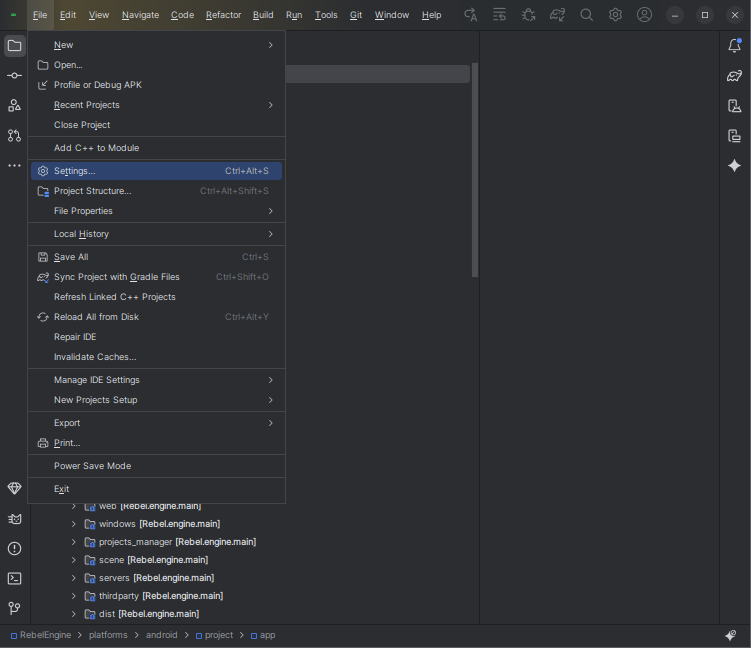Click RebelEngine breadcrumb in status bar
This screenshot has width=751, height=648.
41,635
